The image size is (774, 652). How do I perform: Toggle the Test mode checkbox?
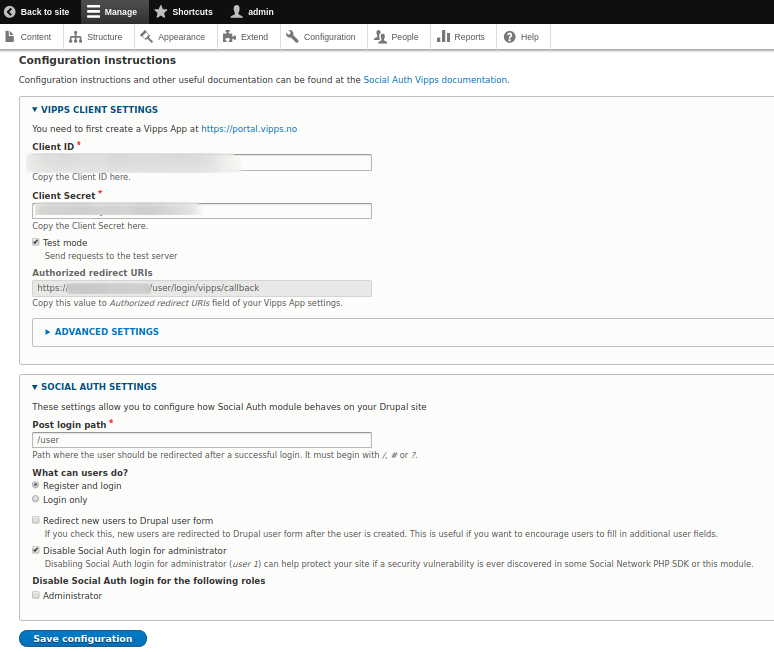point(36,242)
